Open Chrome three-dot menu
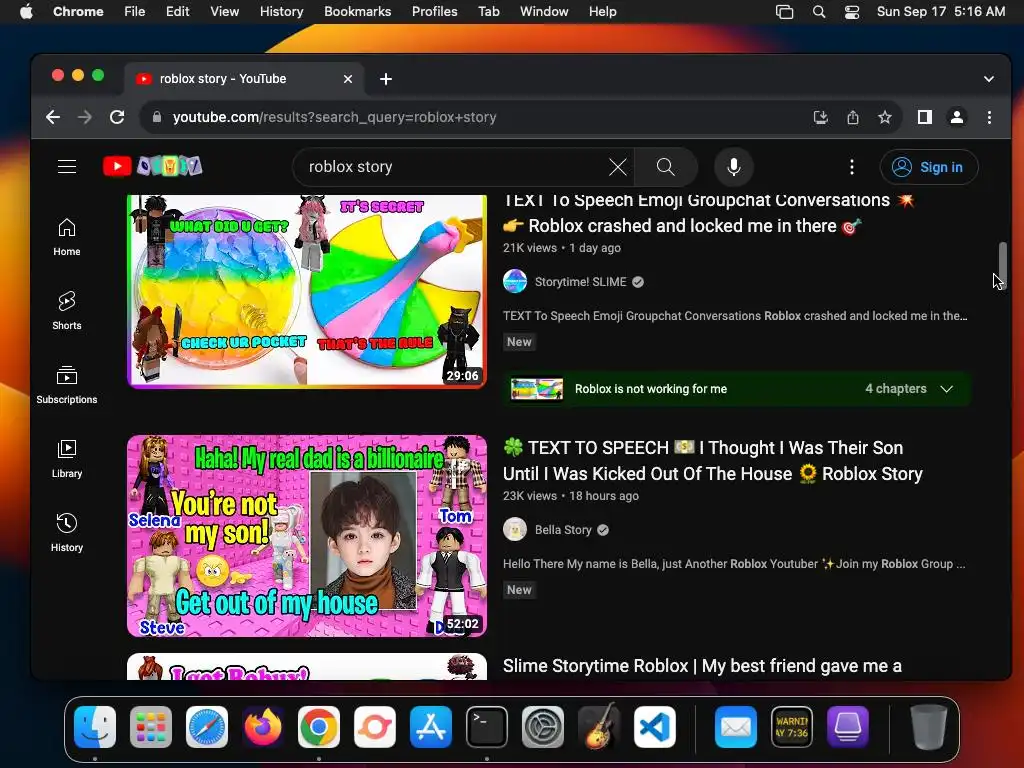 [989, 118]
